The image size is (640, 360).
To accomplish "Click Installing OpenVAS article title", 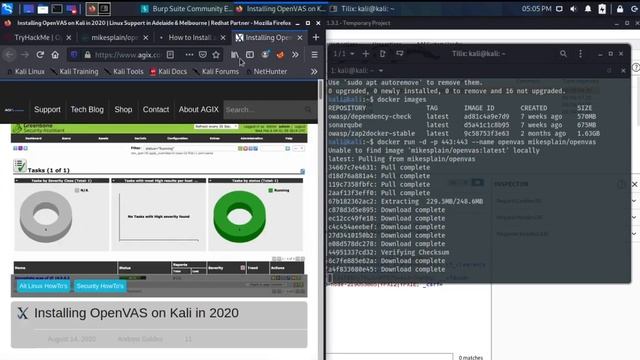I will [136, 313].
